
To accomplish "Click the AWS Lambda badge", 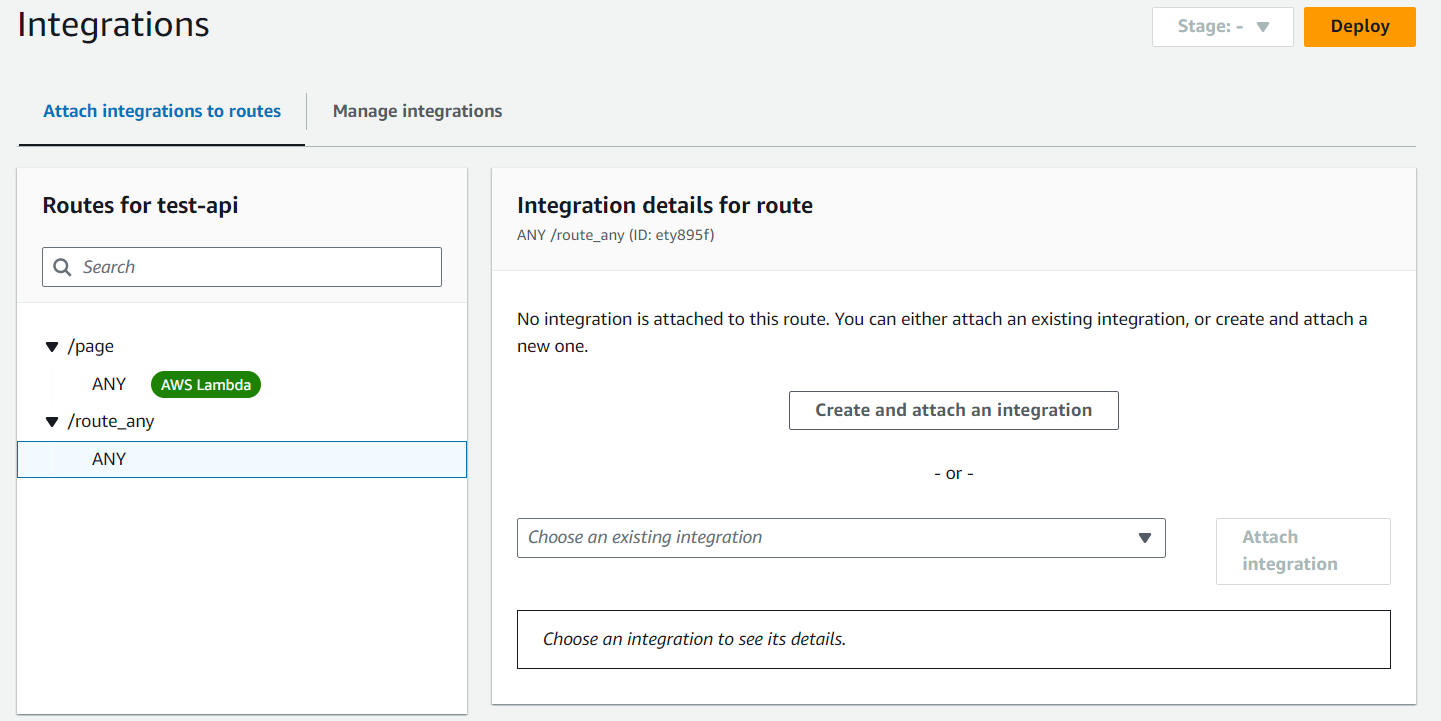I will pyautogui.click(x=205, y=385).
